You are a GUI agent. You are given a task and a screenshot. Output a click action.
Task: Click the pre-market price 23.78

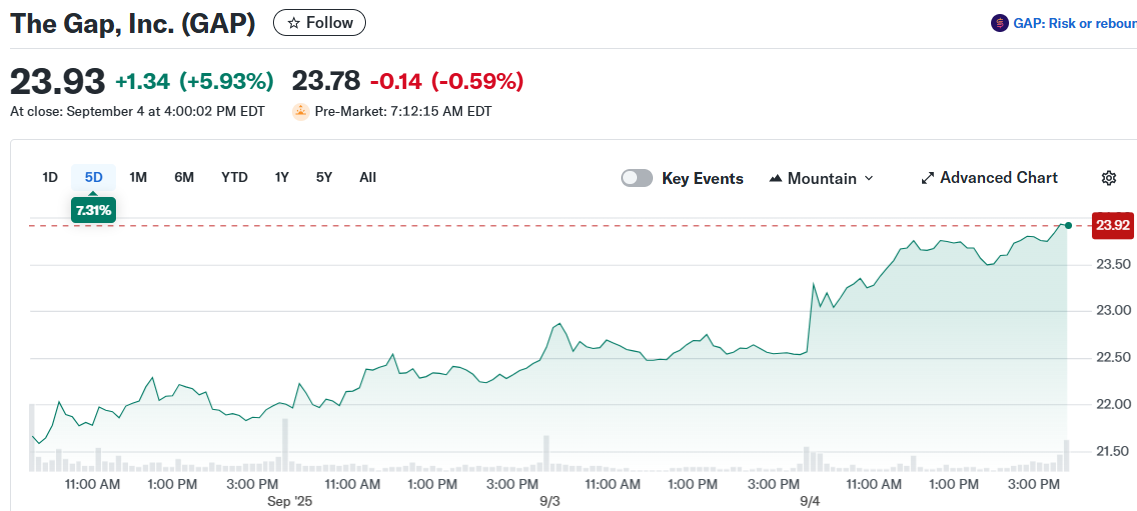pos(326,81)
